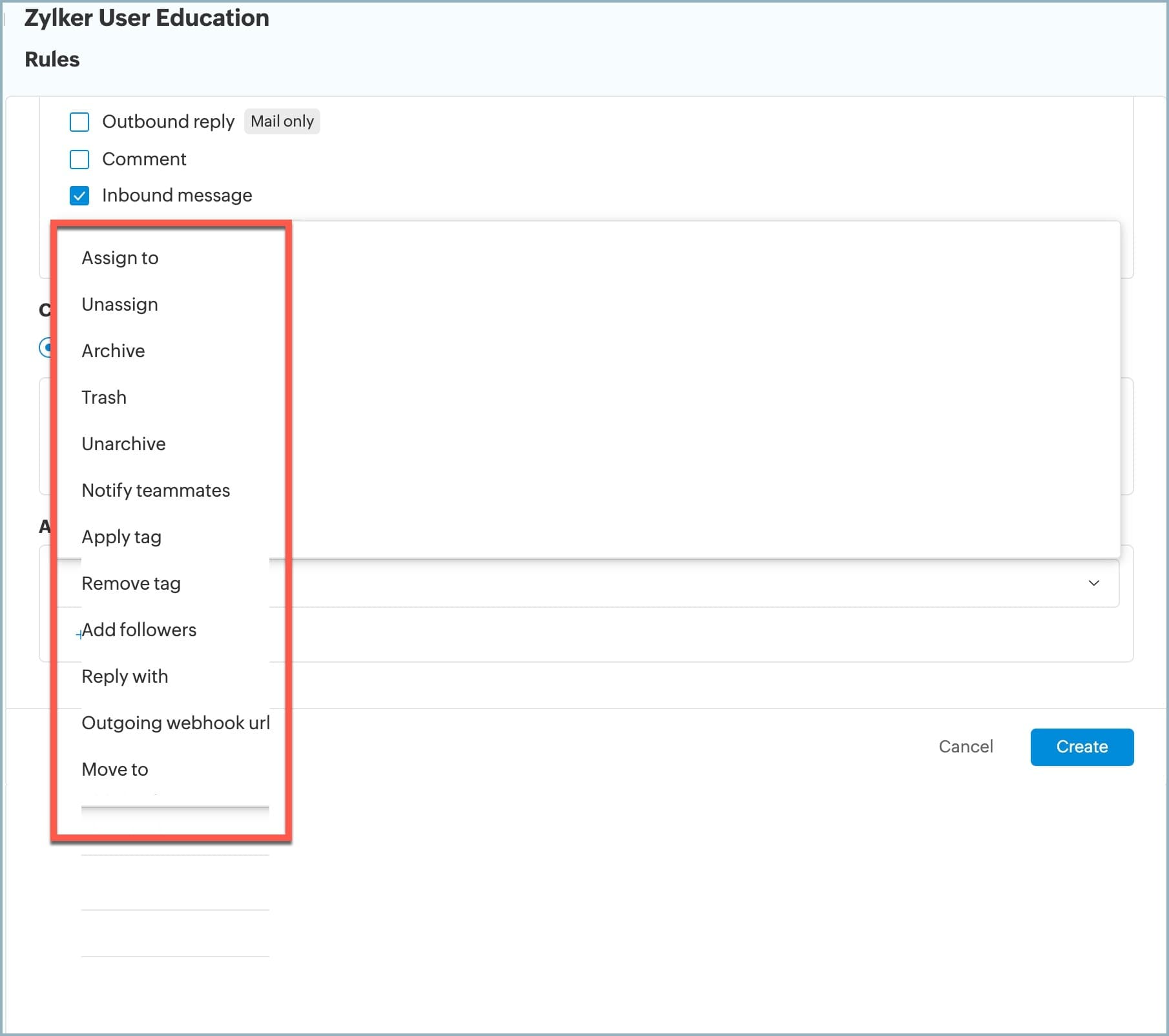The image size is (1169, 1036).
Task: Cancel the rule creation
Action: point(966,747)
